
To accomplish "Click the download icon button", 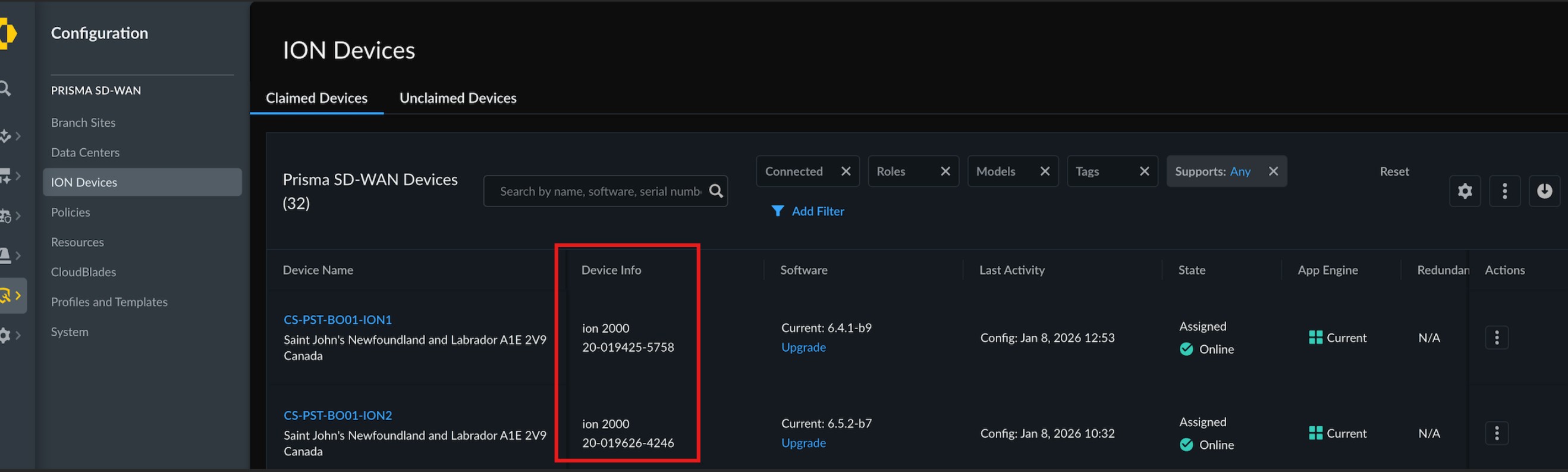I will (1544, 191).
